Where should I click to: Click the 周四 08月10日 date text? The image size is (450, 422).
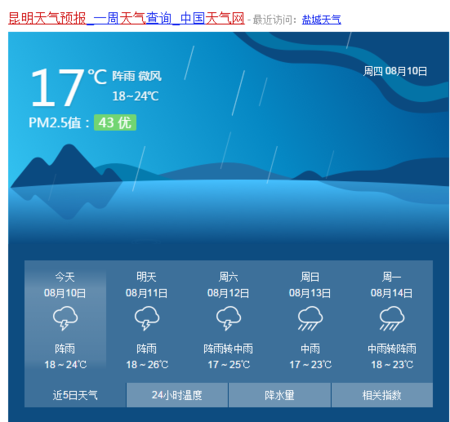point(395,71)
